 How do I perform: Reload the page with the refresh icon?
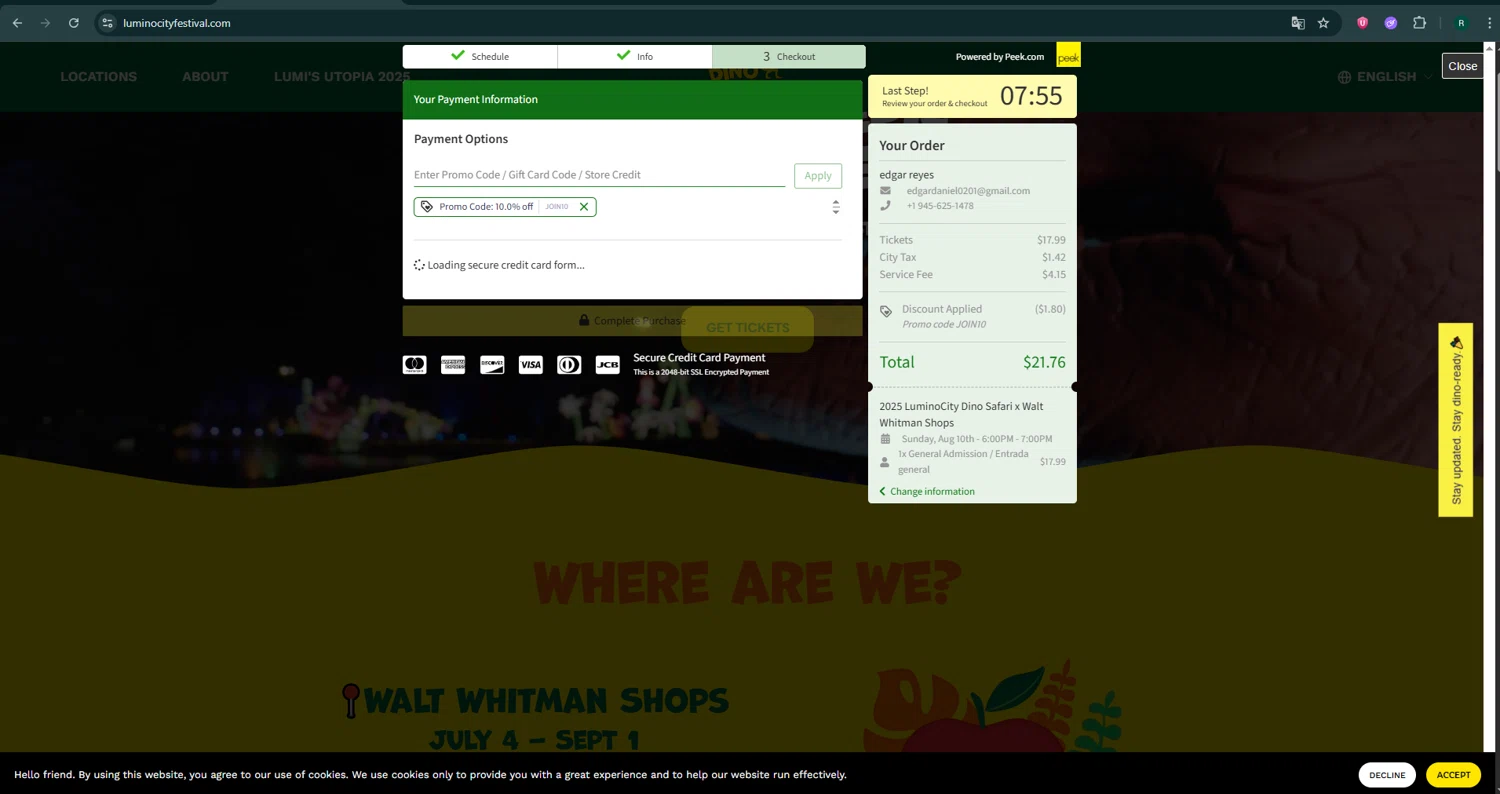click(x=73, y=23)
